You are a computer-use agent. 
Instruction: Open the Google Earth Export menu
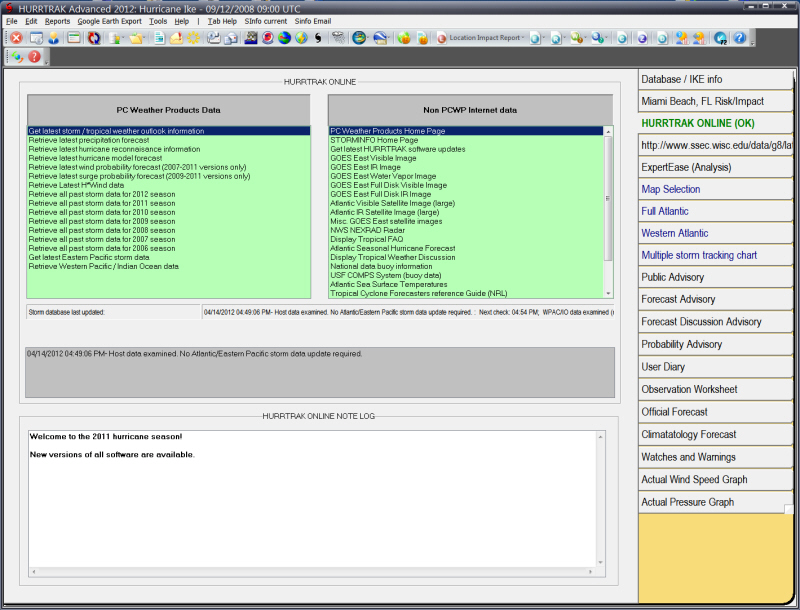pyautogui.click(x=109, y=21)
